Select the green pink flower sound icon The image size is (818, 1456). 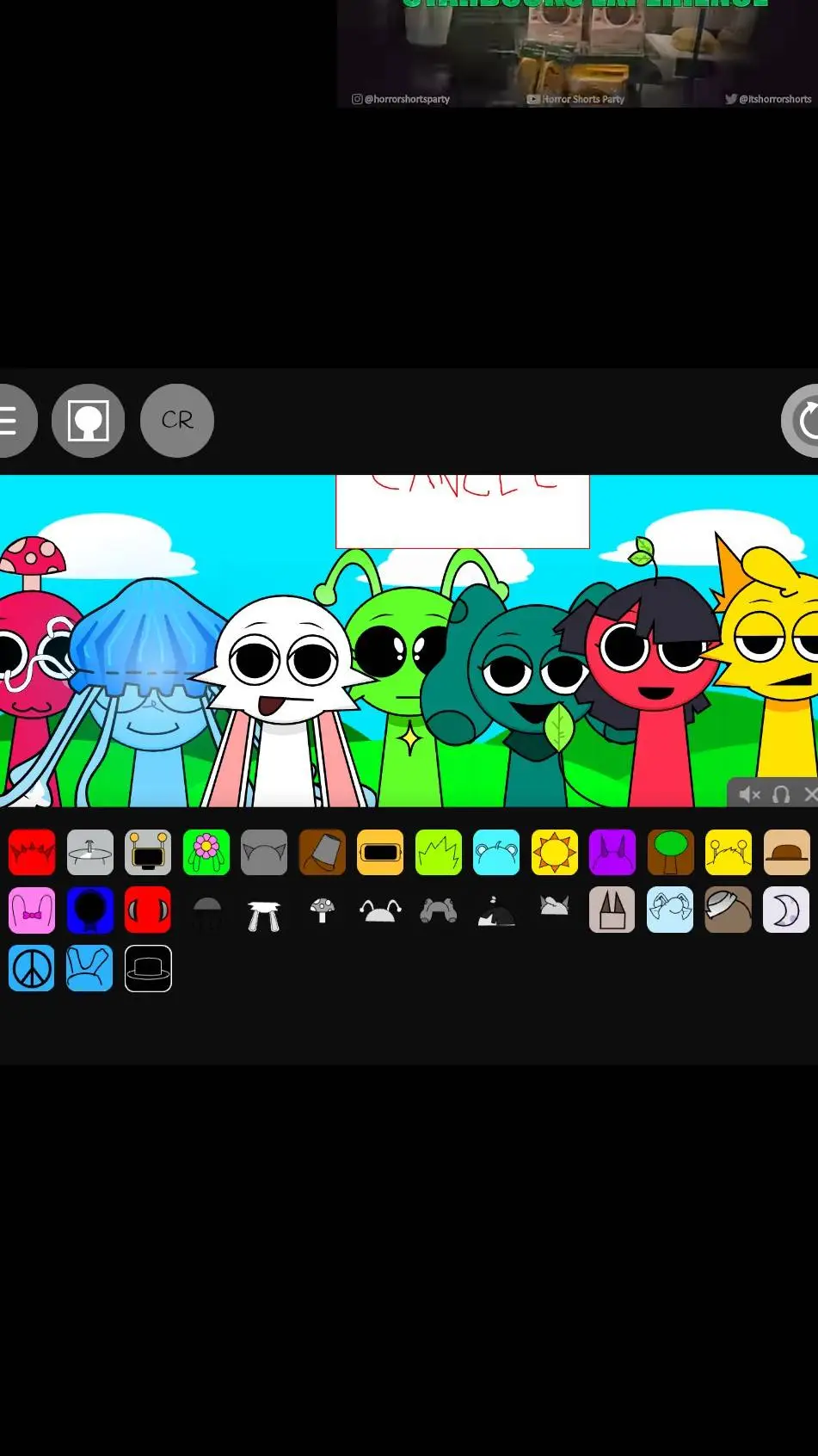click(206, 853)
